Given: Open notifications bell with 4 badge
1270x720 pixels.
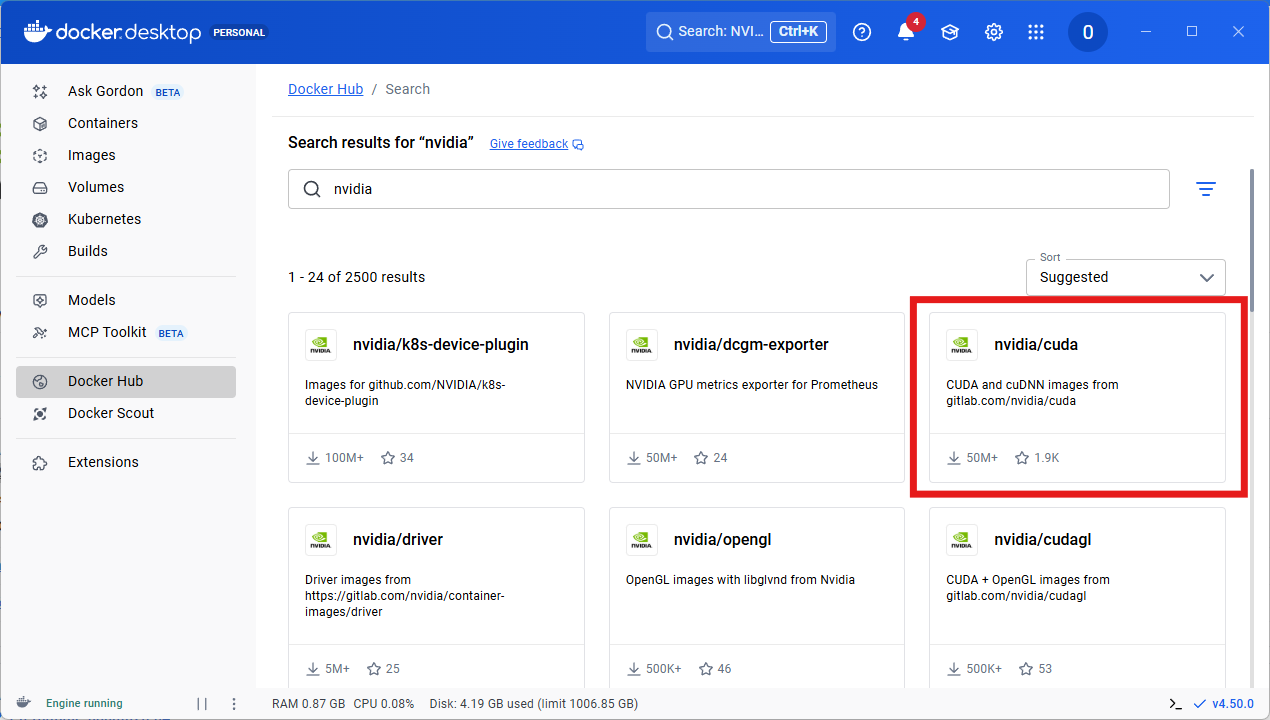Looking at the screenshot, I should coord(906,32).
